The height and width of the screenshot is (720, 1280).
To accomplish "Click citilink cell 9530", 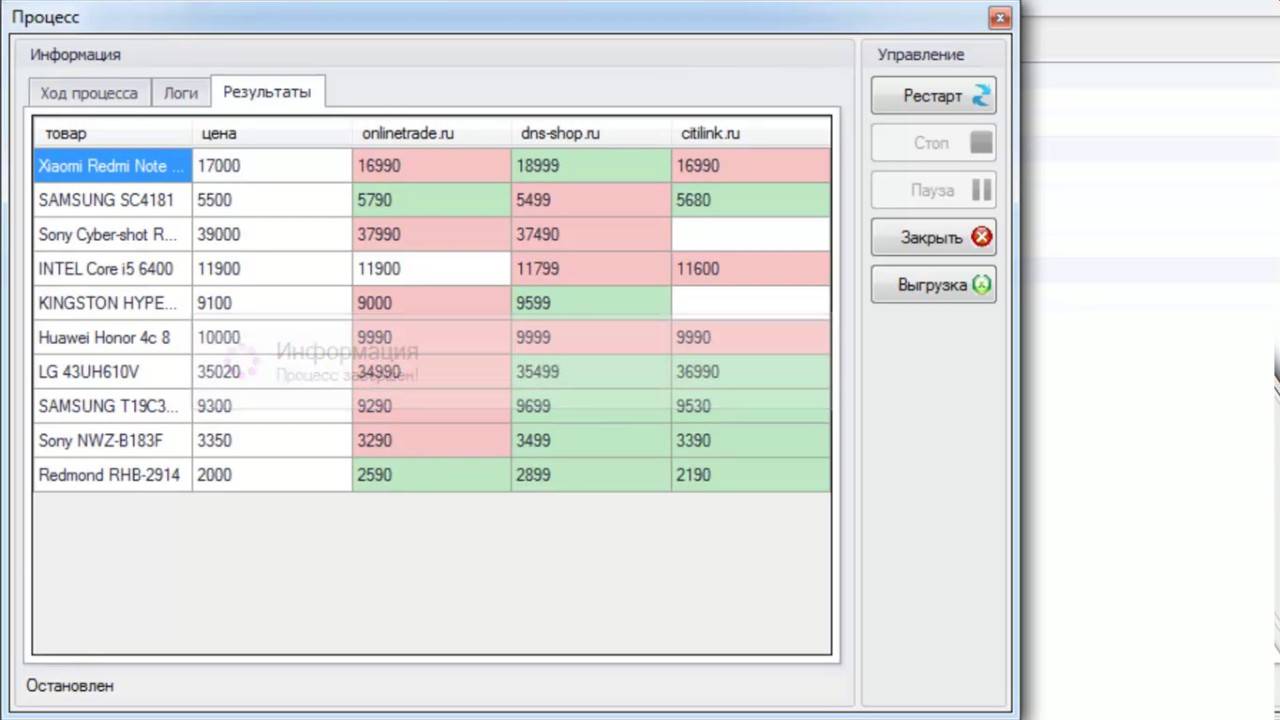I will pyautogui.click(x=751, y=406).
